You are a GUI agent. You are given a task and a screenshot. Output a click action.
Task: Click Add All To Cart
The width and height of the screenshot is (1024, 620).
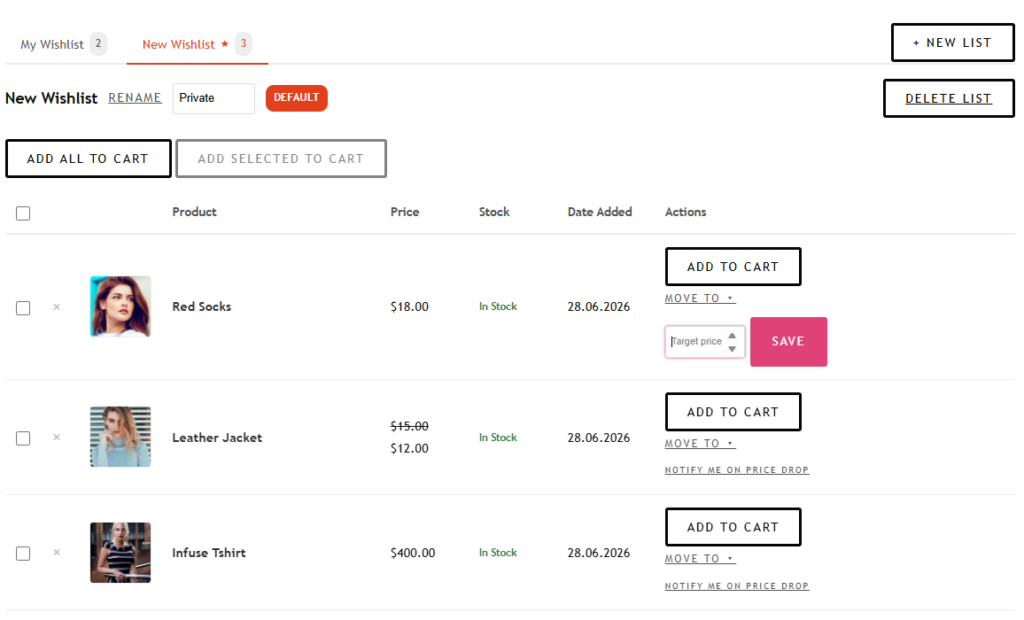(88, 159)
